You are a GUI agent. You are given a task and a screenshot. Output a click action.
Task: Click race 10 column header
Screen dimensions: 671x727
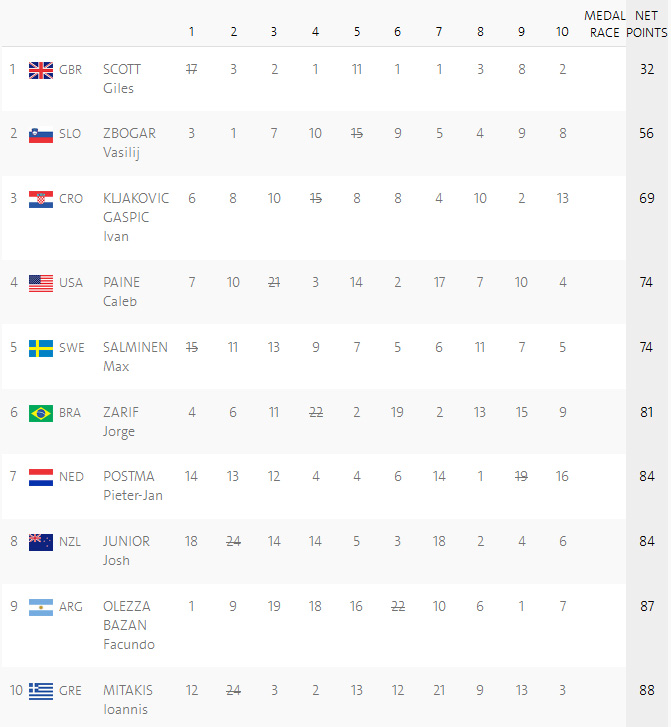(x=562, y=32)
